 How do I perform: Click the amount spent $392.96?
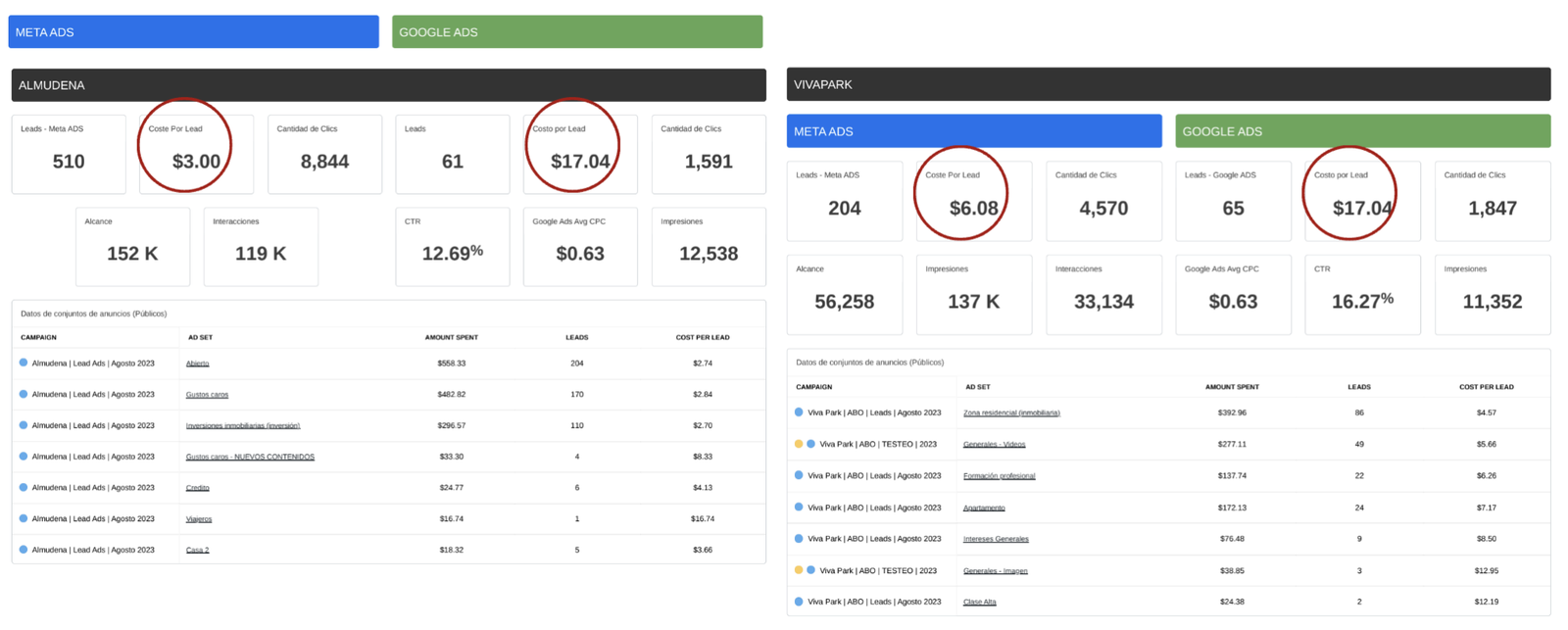tap(1232, 413)
